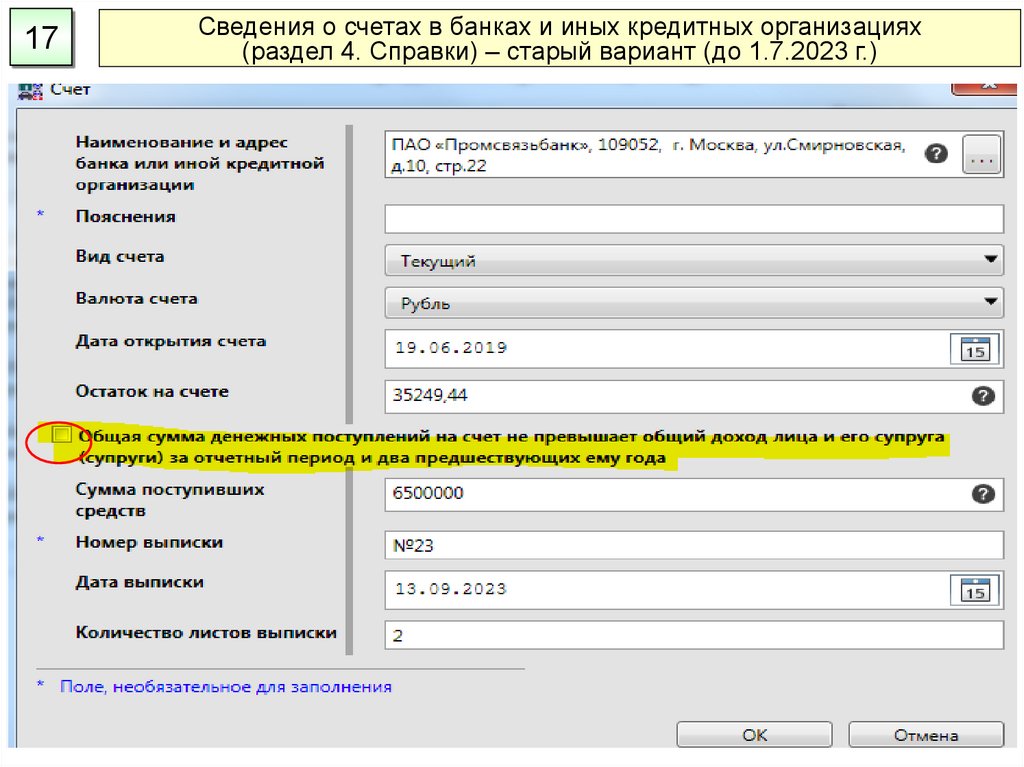The image size is (1024, 767).
Task: Open the calendar for Дата открытия счета
Action: point(973,349)
